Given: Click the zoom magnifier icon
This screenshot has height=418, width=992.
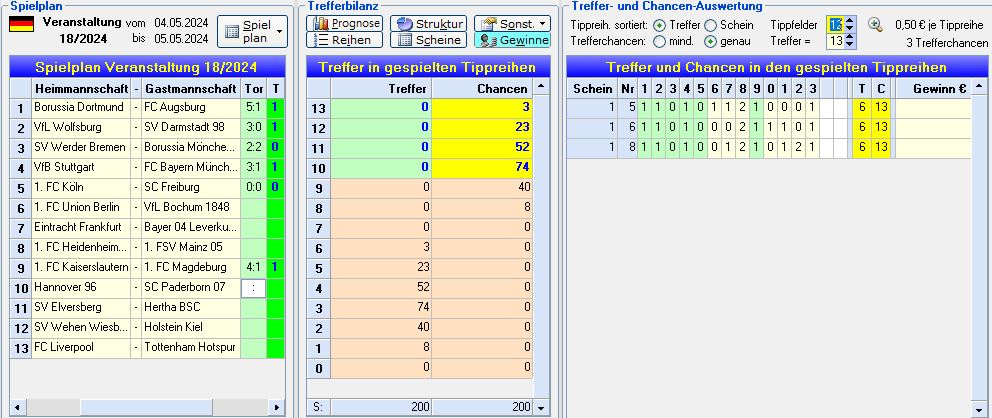Looking at the screenshot, I should [x=875, y=25].
